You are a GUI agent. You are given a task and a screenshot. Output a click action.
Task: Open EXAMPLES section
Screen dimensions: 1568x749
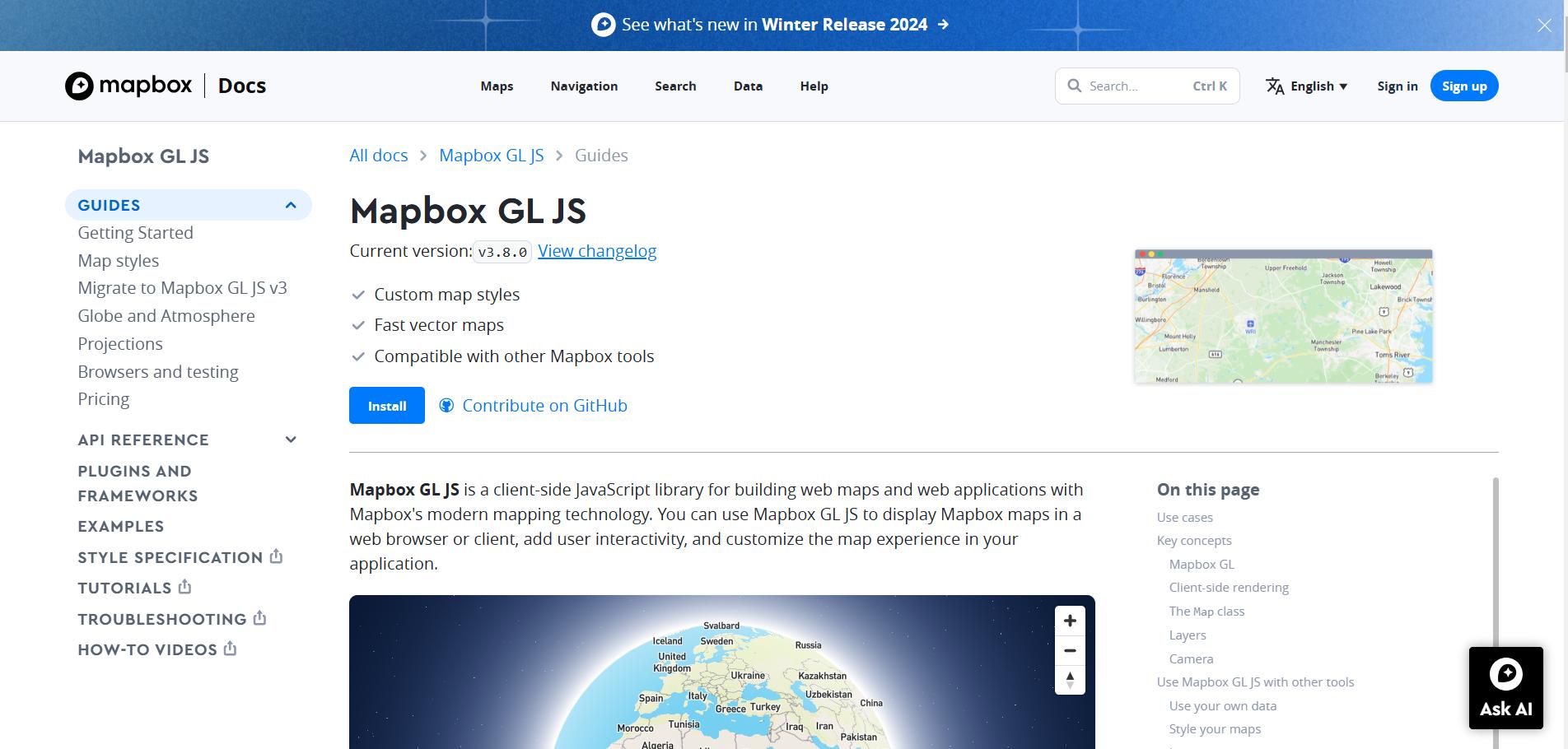tap(121, 526)
